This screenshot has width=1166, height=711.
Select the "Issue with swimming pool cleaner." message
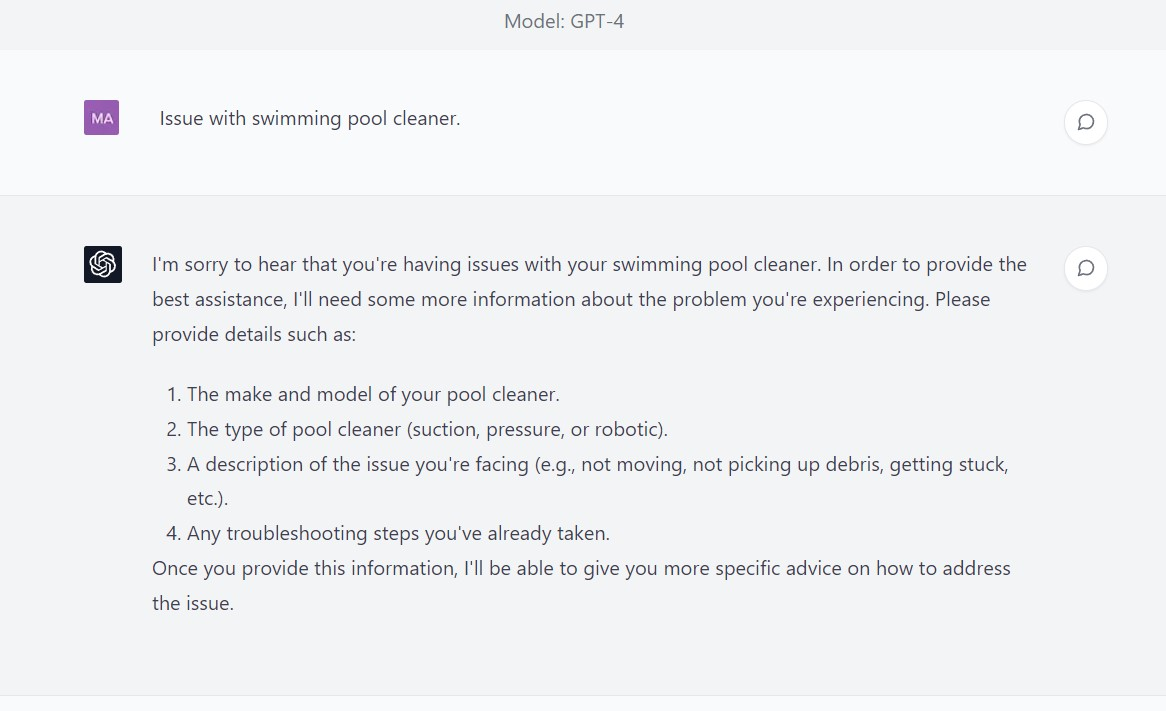click(x=310, y=118)
